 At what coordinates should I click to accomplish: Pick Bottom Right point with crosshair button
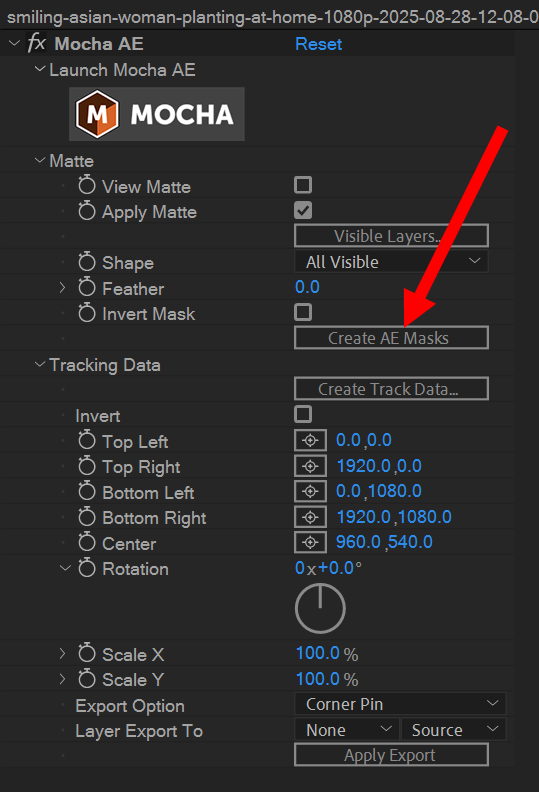310,517
